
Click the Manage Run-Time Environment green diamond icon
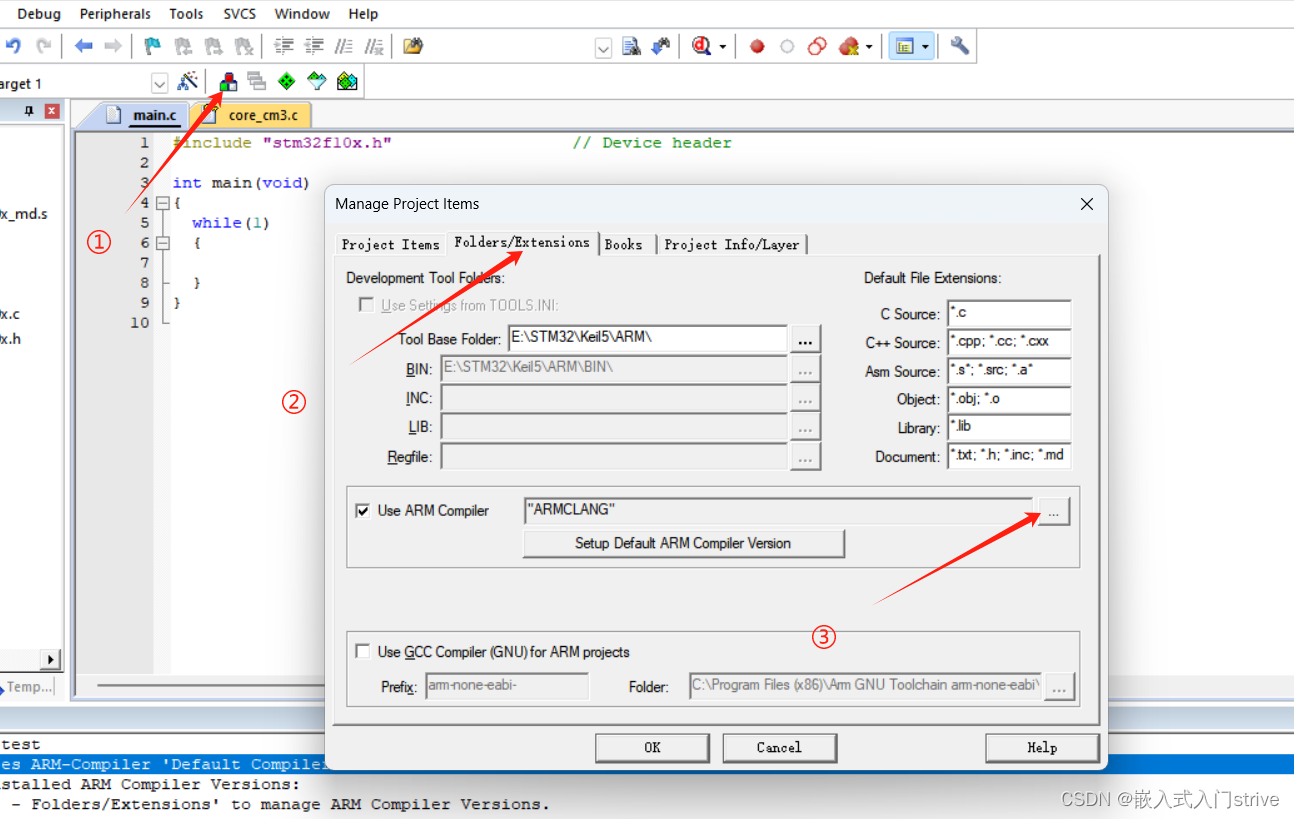[287, 82]
